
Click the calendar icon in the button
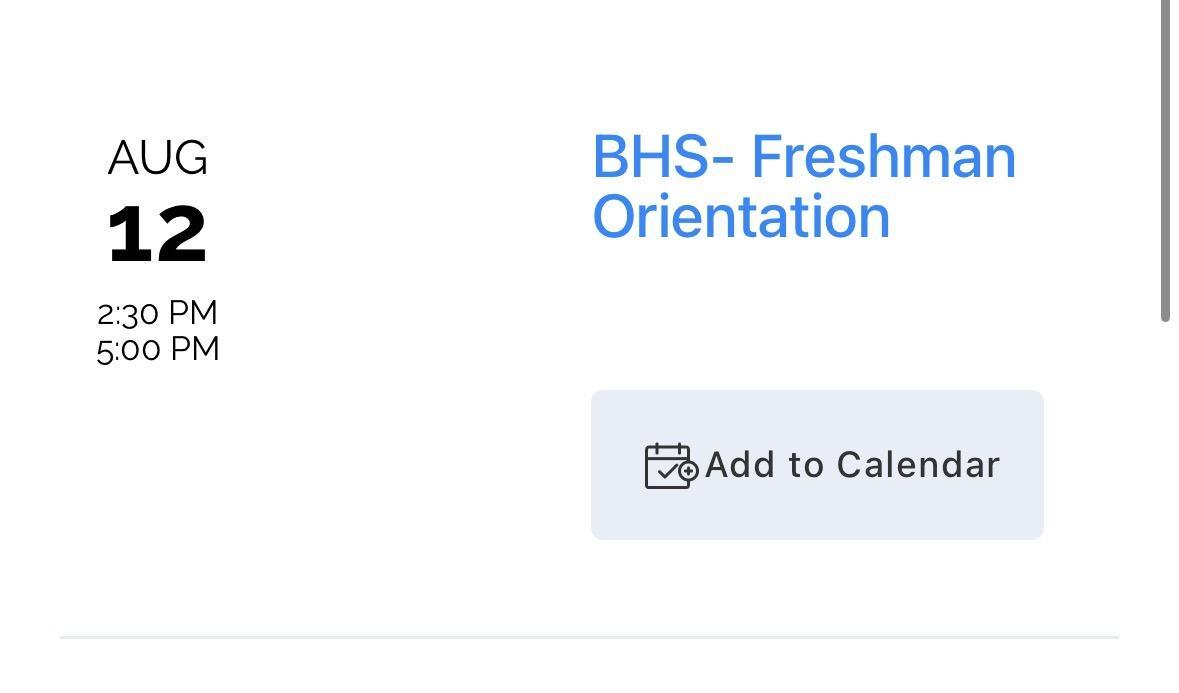[x=669, y=466]
